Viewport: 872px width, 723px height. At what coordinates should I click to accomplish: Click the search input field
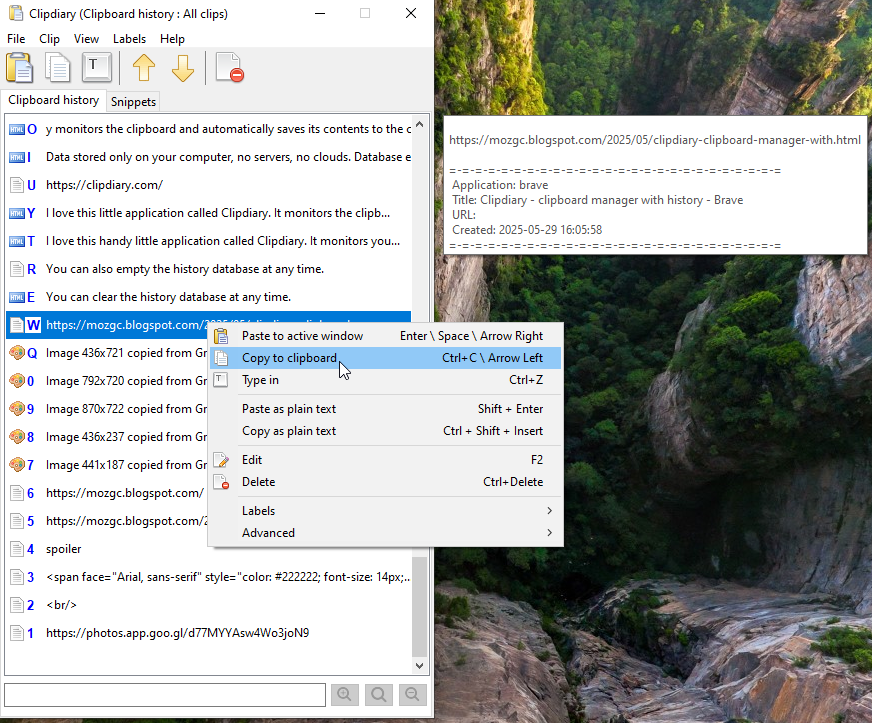(165, 695)
